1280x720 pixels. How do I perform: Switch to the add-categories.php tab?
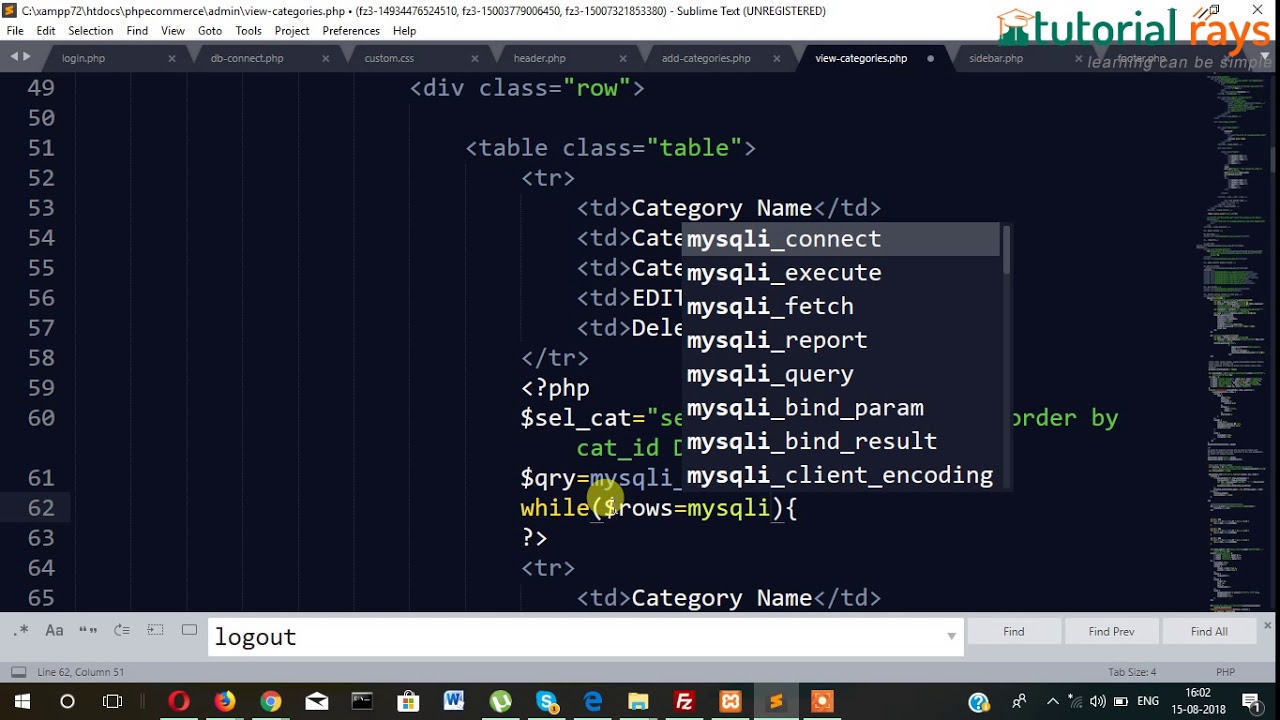pos(706,58)
